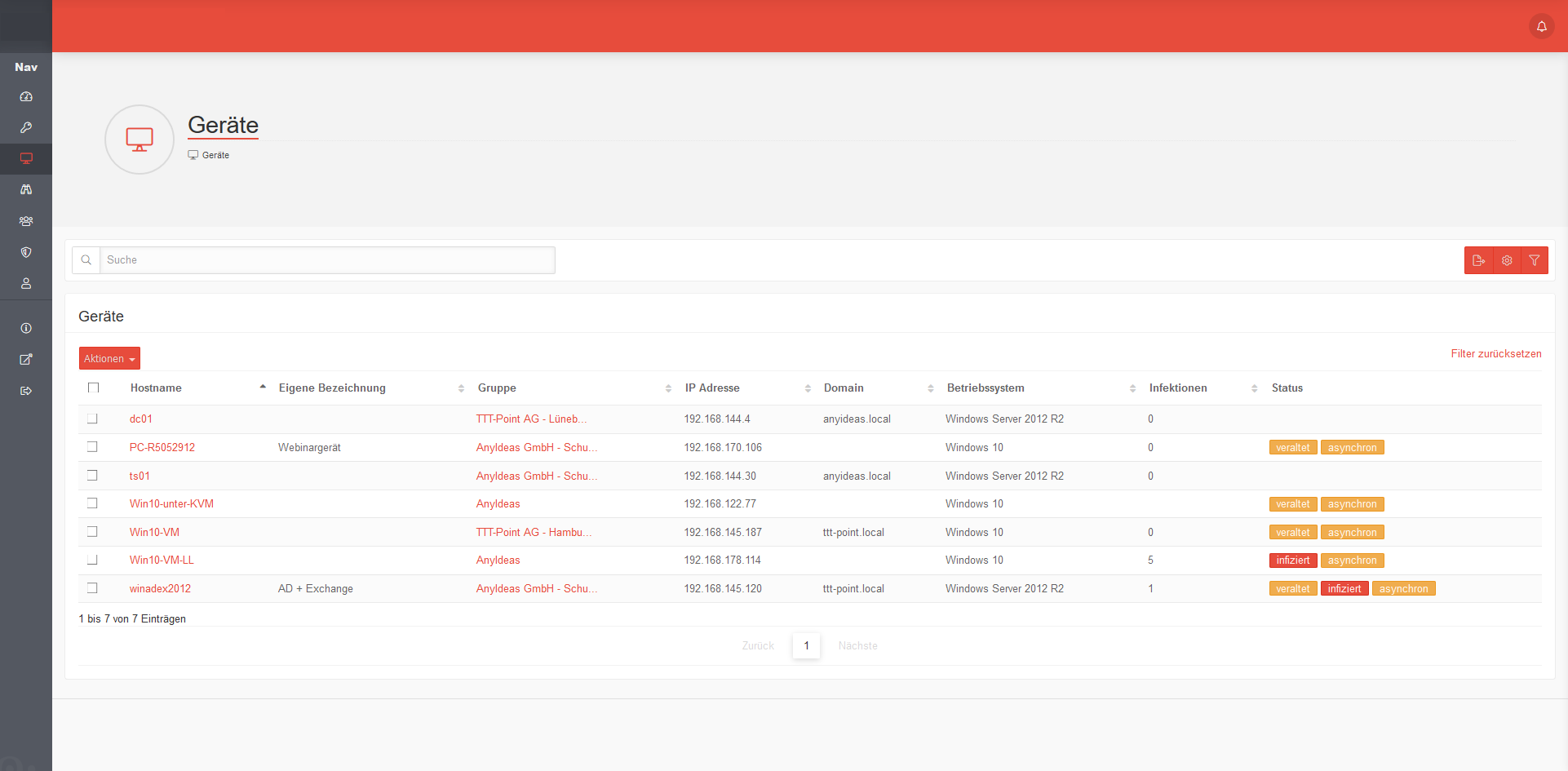Screen dimensions: 1568x771
Task: Click the Filter zurücksetzen link
Action: [1496, 353]
